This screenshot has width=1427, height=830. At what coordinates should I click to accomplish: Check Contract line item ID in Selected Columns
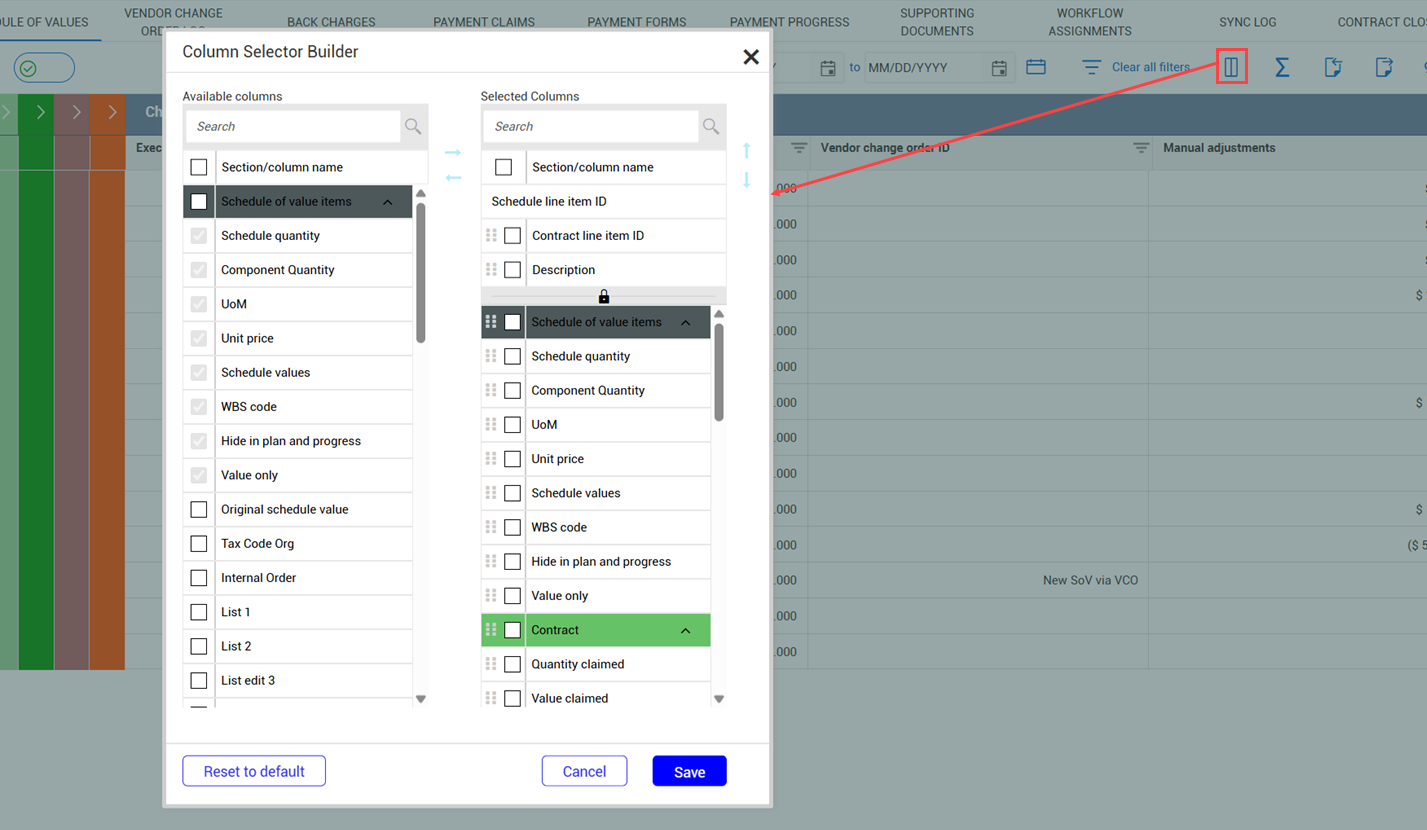coord(513,236)
